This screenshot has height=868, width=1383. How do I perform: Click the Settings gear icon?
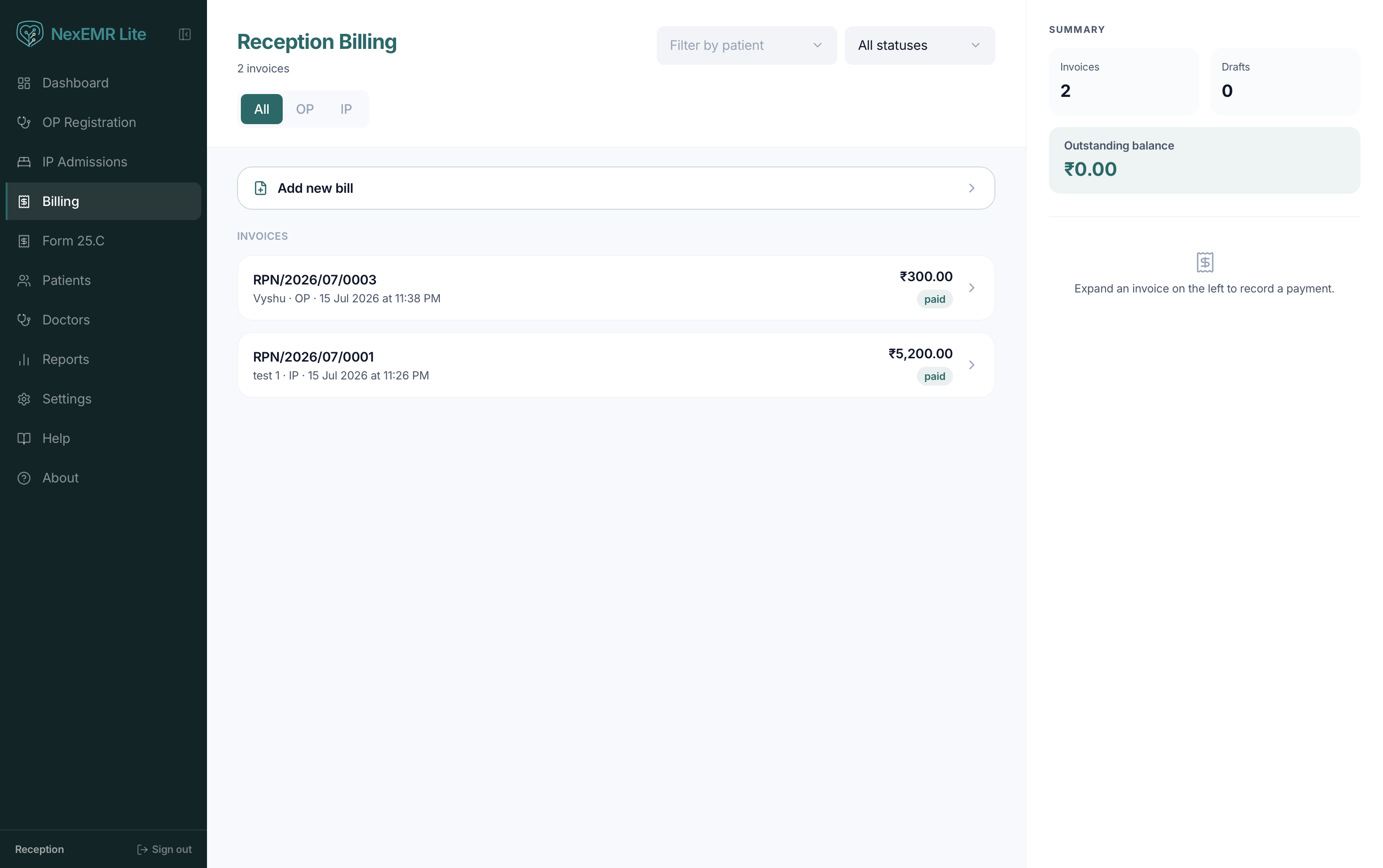[24, 399]
